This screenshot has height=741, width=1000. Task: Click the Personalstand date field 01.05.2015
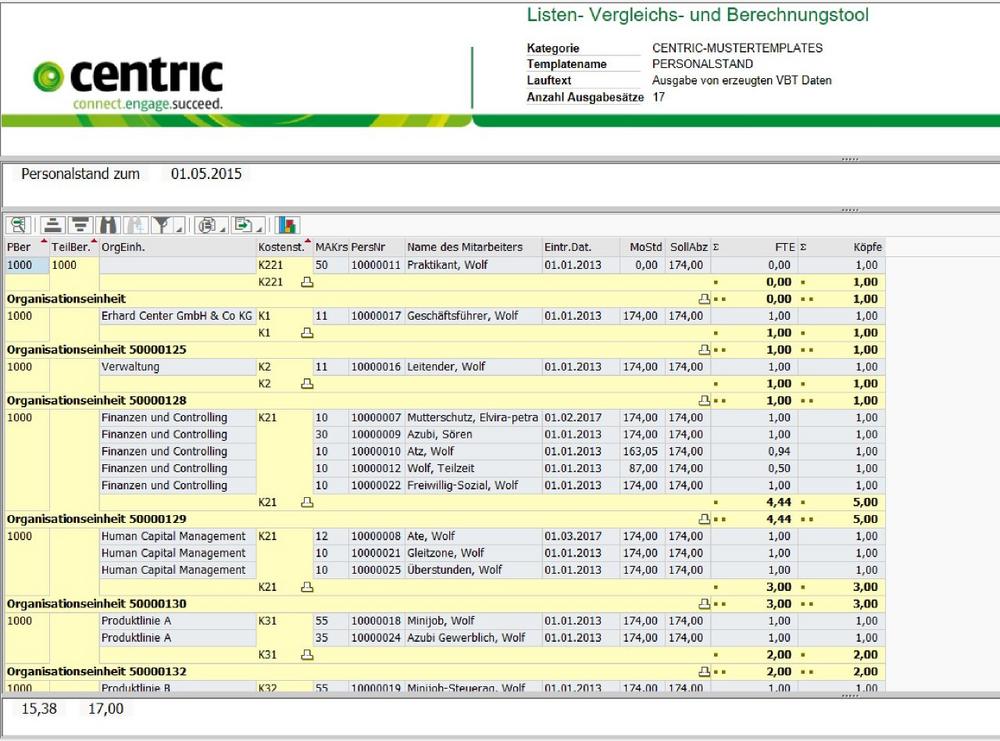click(x=206, y=174)
